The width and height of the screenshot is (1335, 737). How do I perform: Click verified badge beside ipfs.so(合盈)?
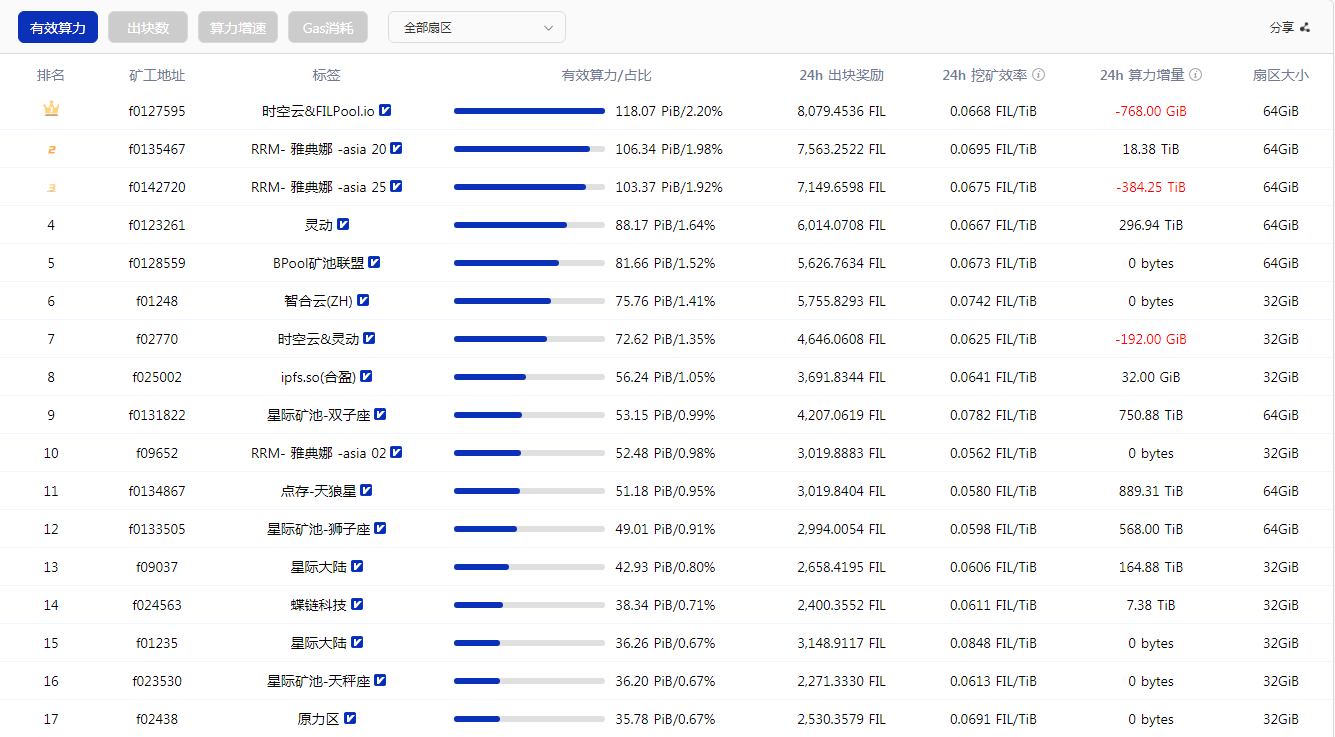(x=366, y=377)
